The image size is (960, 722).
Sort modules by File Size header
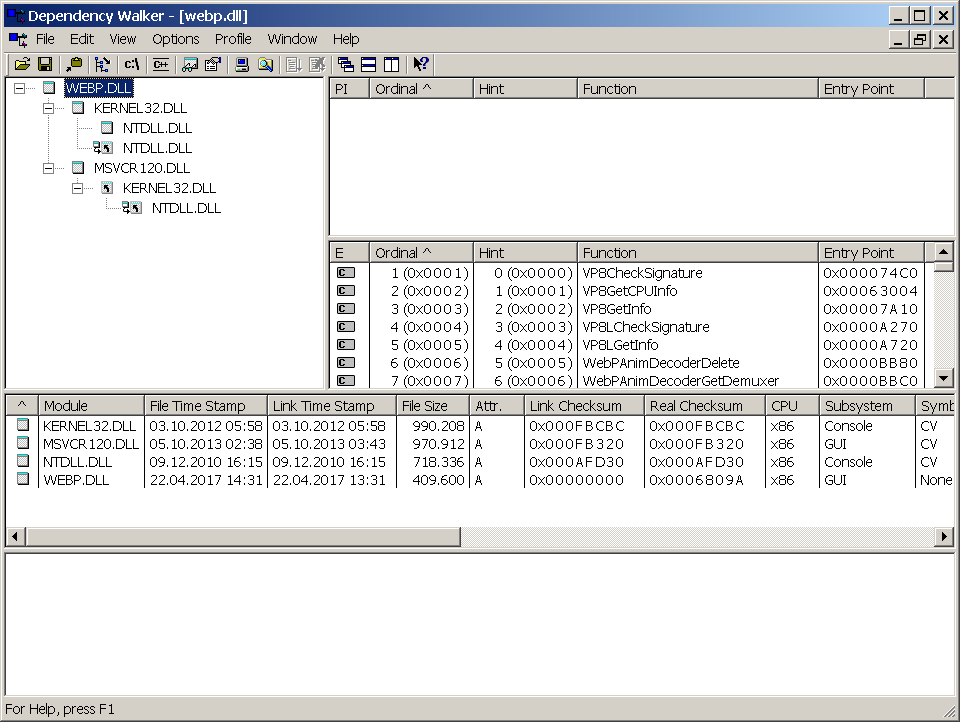[432, 406]
